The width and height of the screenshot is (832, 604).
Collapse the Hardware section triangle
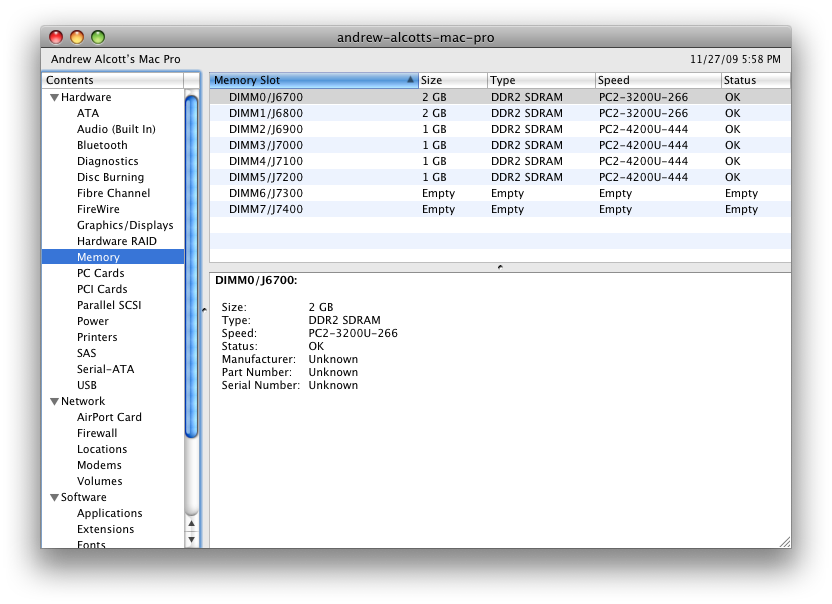pyautogui.click(x=54, y=98)
